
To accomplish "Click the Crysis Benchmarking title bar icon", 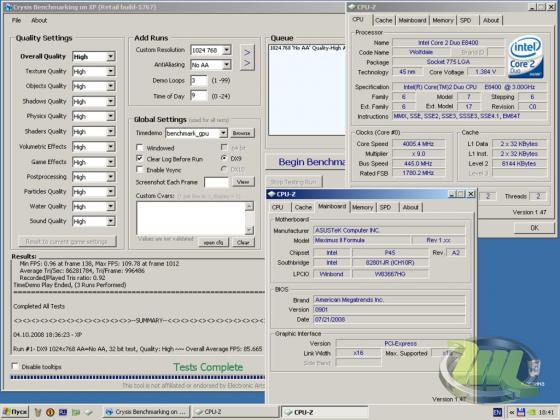I will click(7, 7).
